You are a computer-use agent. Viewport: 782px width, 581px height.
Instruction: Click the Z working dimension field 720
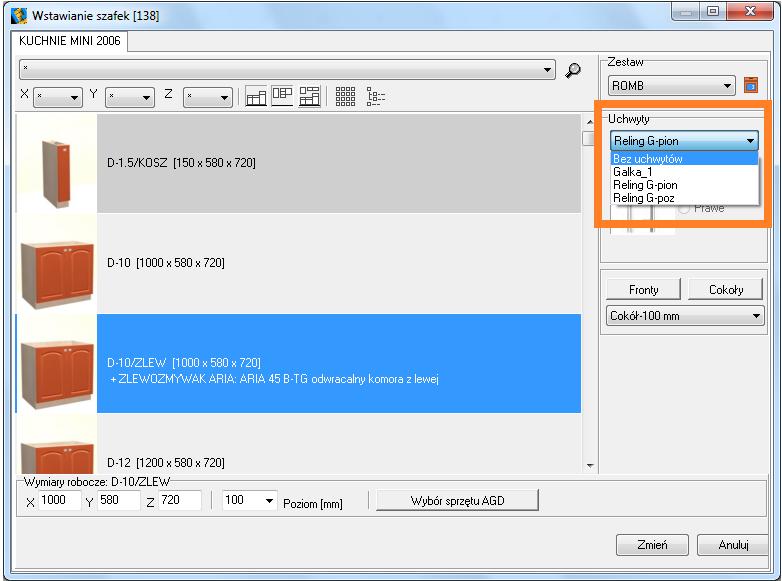[x=180, y=500]
